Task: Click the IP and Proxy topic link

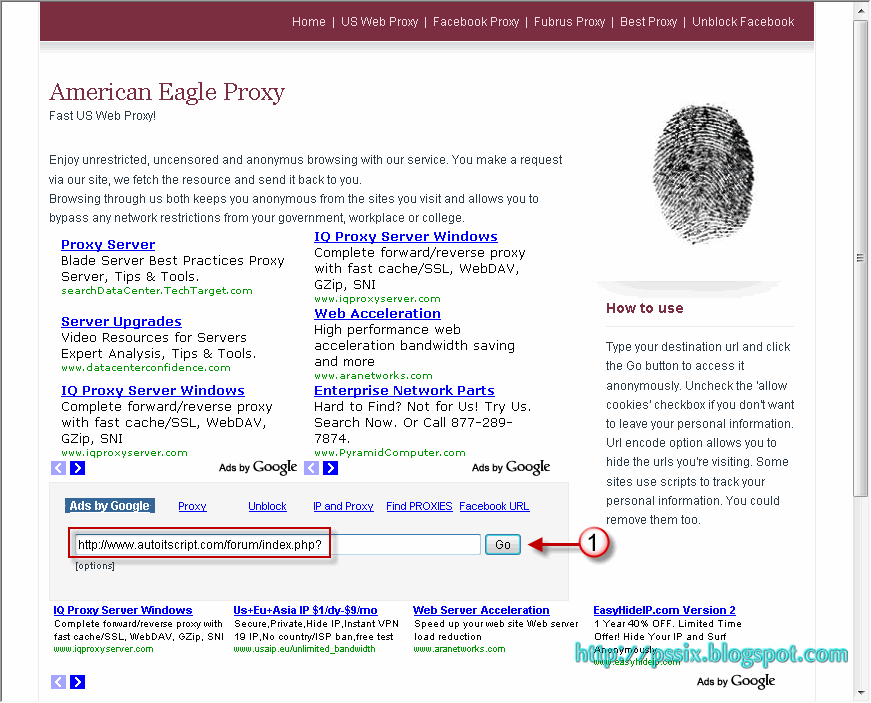Action: 343,506
